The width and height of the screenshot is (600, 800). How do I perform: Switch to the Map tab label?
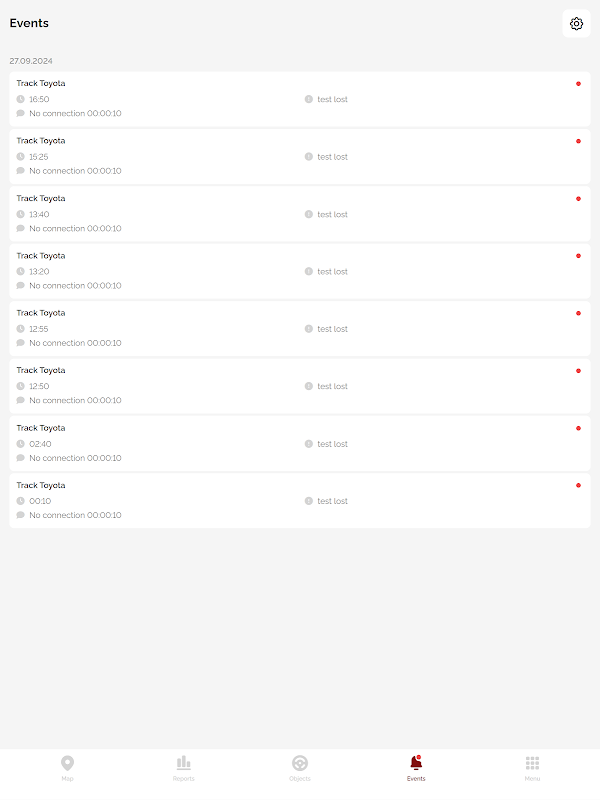coord(67,778)
